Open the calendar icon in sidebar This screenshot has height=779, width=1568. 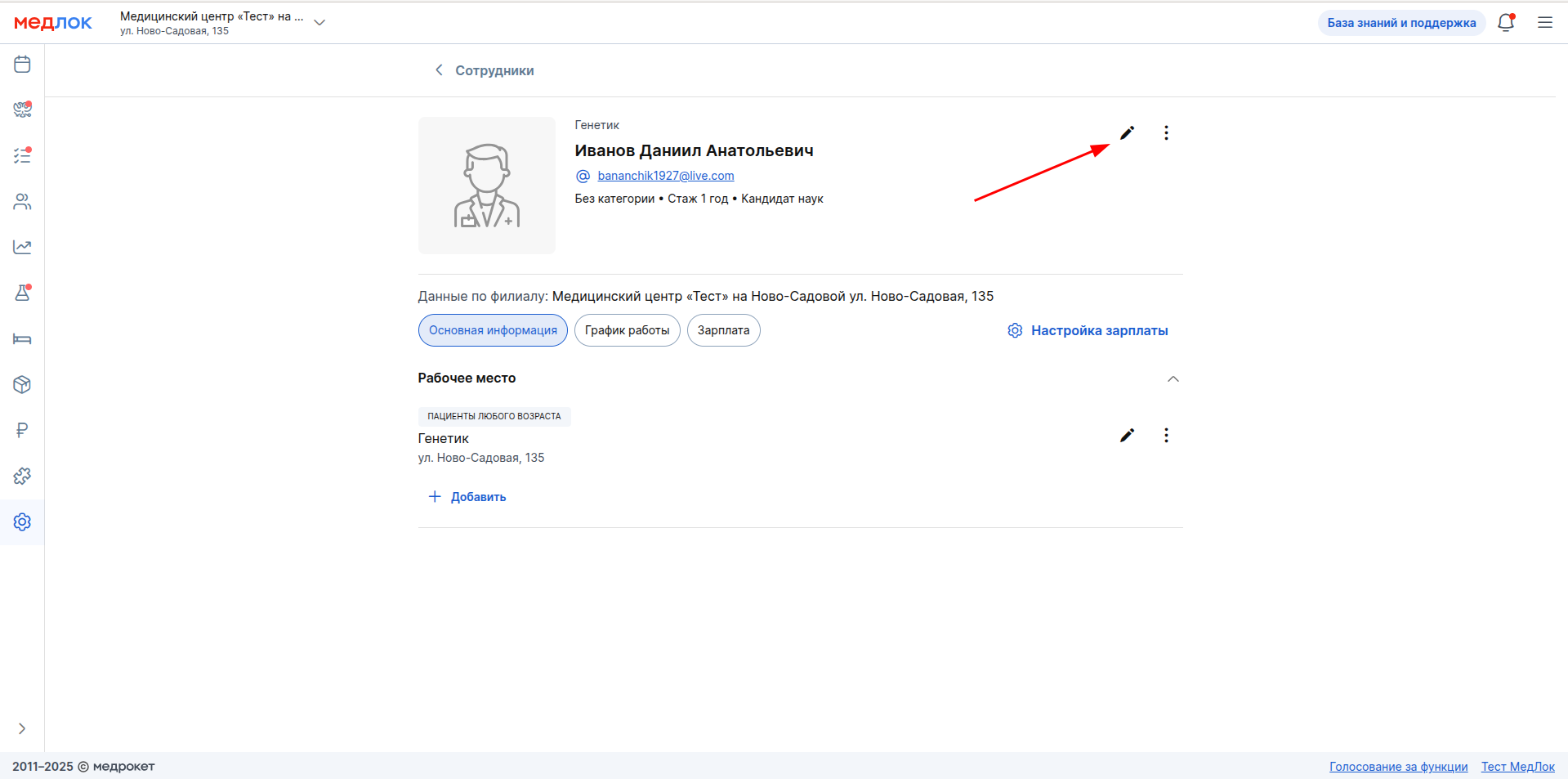pyautogui.click(x=22, y=65)
